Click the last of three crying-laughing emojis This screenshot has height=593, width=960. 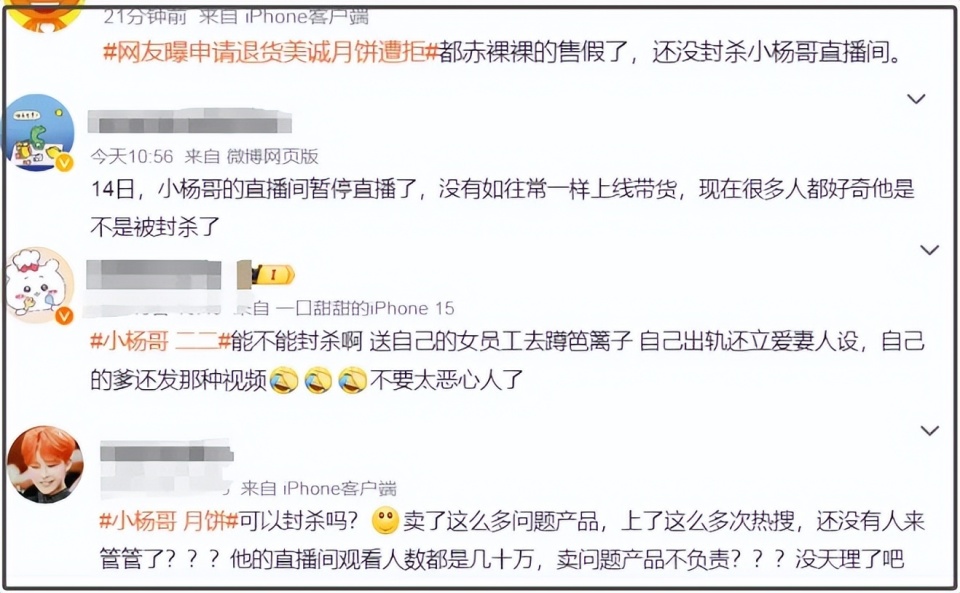(353, 380)
